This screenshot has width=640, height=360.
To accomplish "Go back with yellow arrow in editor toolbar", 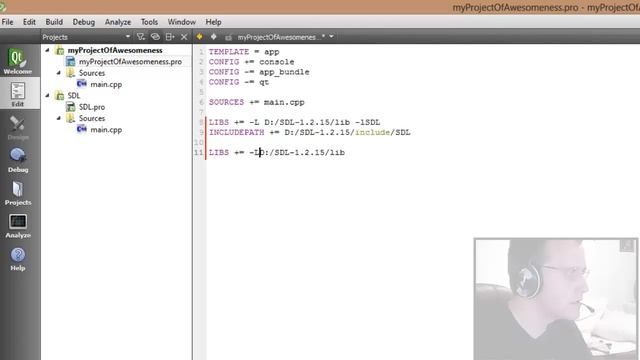I will [x=200, y=37].
